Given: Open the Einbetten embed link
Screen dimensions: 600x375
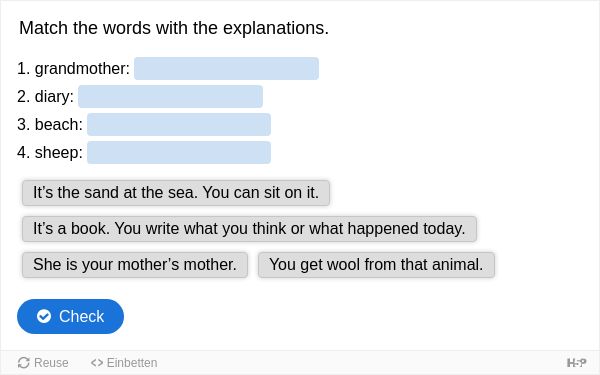Looking at the screenshot, I should [124, 362].
